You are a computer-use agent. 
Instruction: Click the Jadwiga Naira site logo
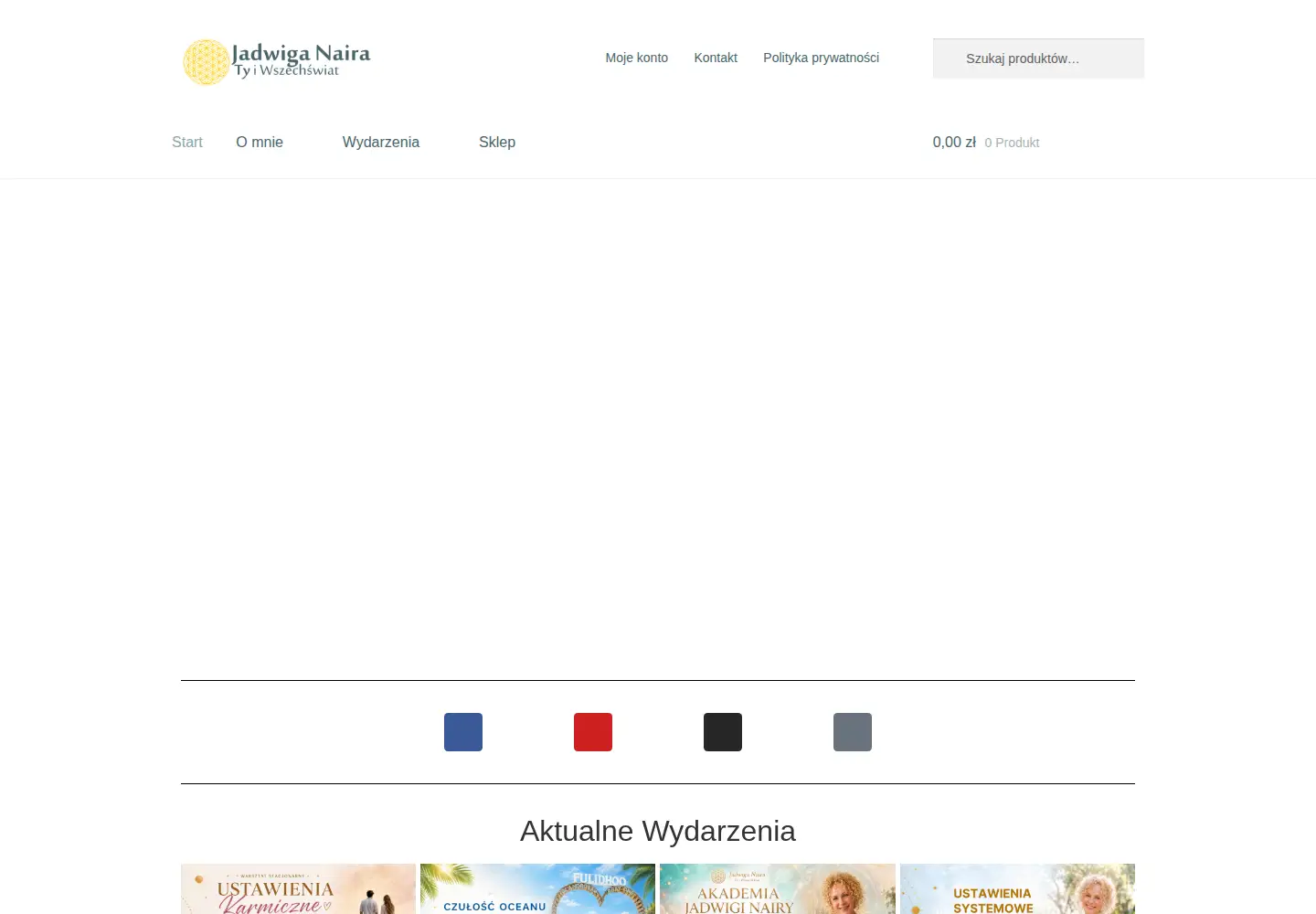tap(277, 62)
